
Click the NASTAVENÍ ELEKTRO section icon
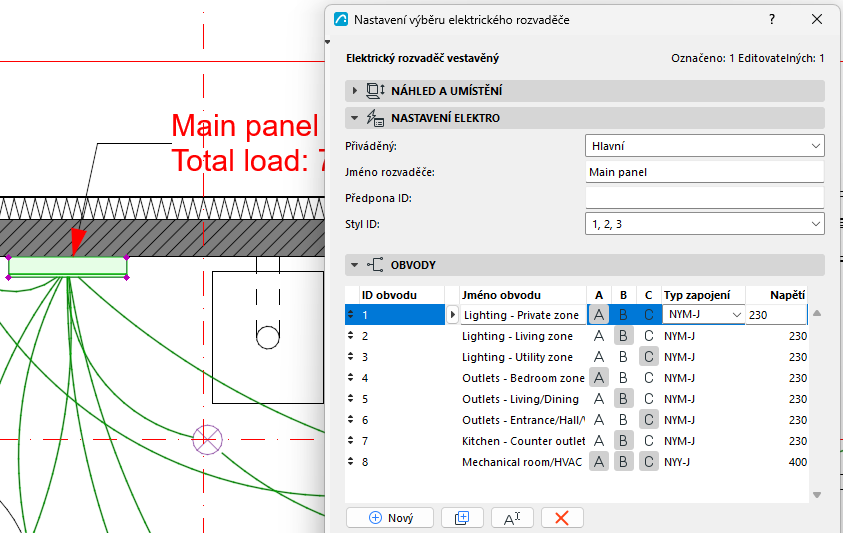[x=375, y=118]
